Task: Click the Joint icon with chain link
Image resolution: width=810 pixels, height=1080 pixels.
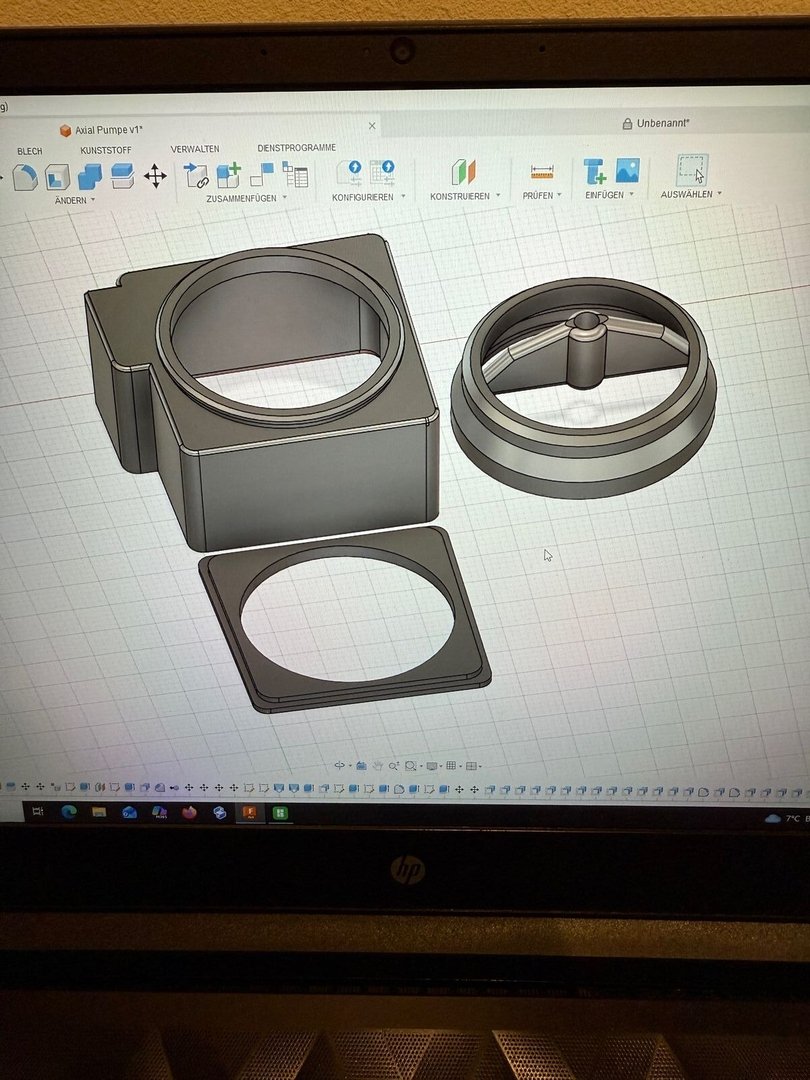Action: pyautogui.click(x=197, y=177)
